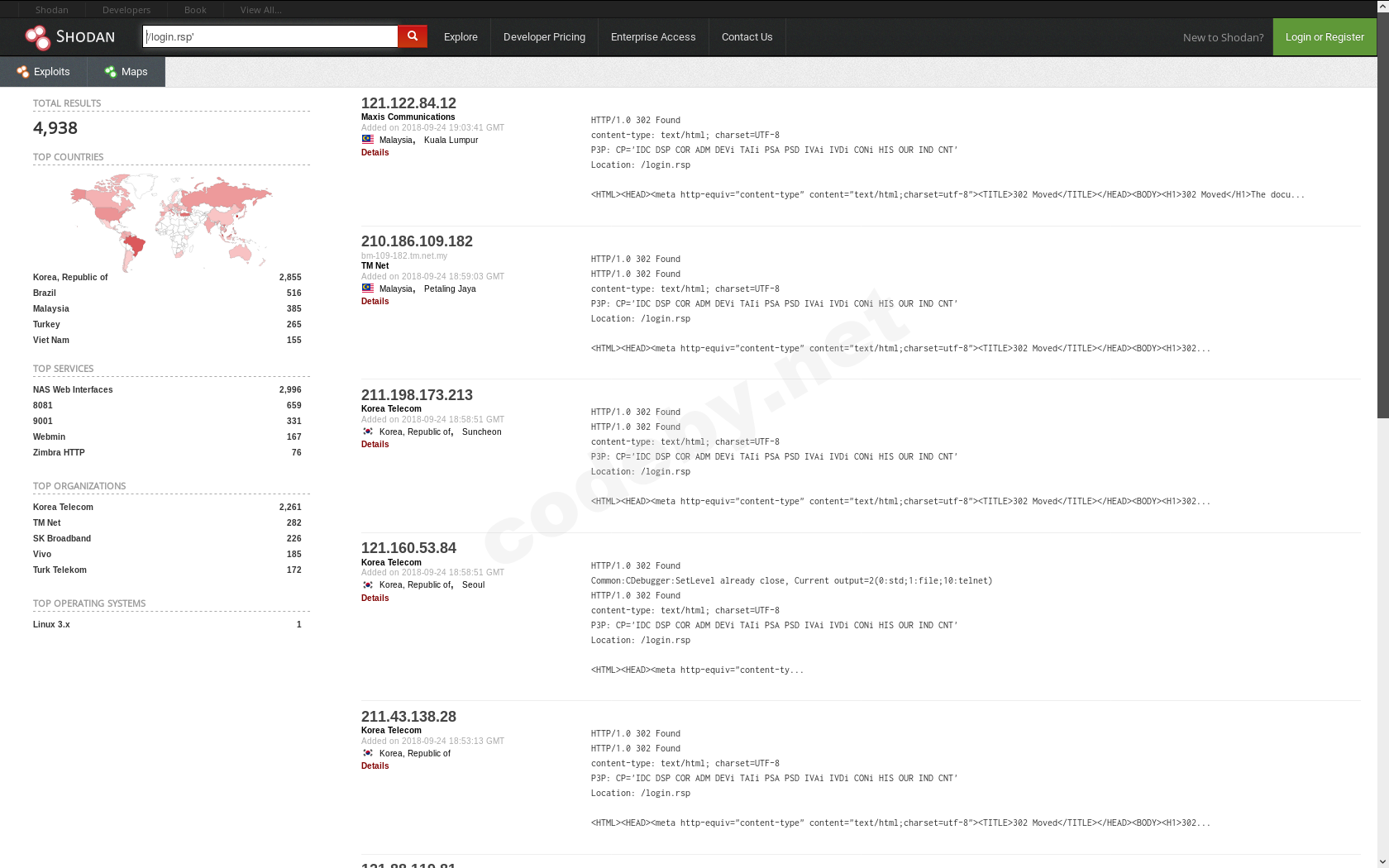Click Malaysia flag beside Maxis Communications
The height and width of the screenshot is (868, 1389).
[x=367, y=139]
